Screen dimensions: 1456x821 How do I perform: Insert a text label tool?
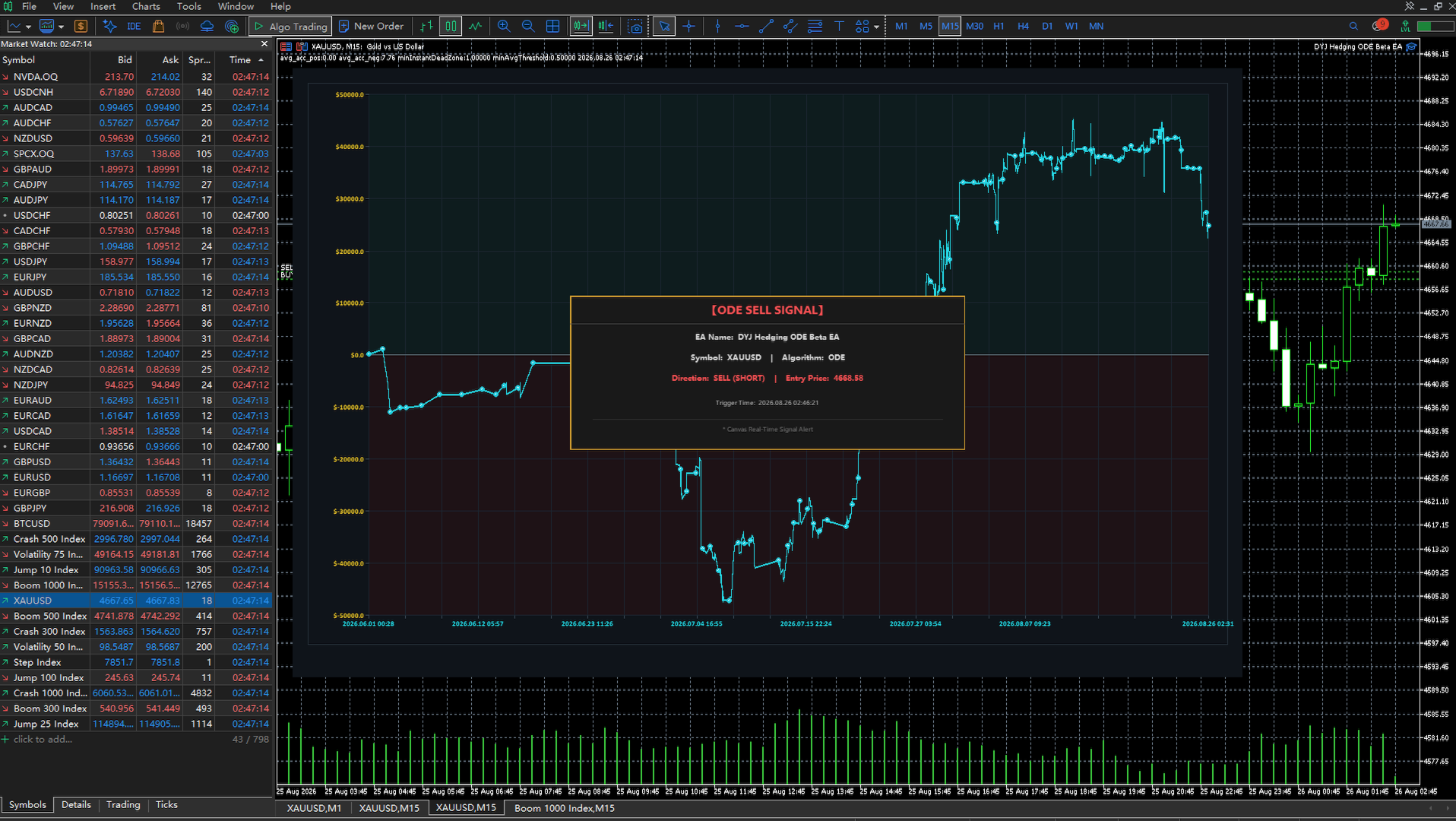pos(839,26)
